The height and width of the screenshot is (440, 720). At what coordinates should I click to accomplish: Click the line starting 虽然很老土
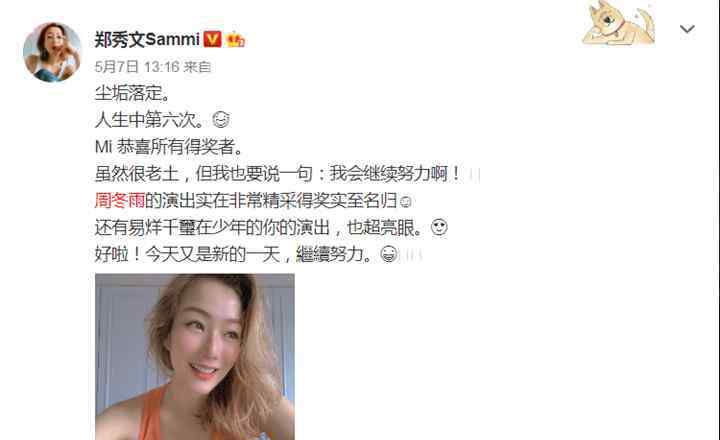pos(288,174)
